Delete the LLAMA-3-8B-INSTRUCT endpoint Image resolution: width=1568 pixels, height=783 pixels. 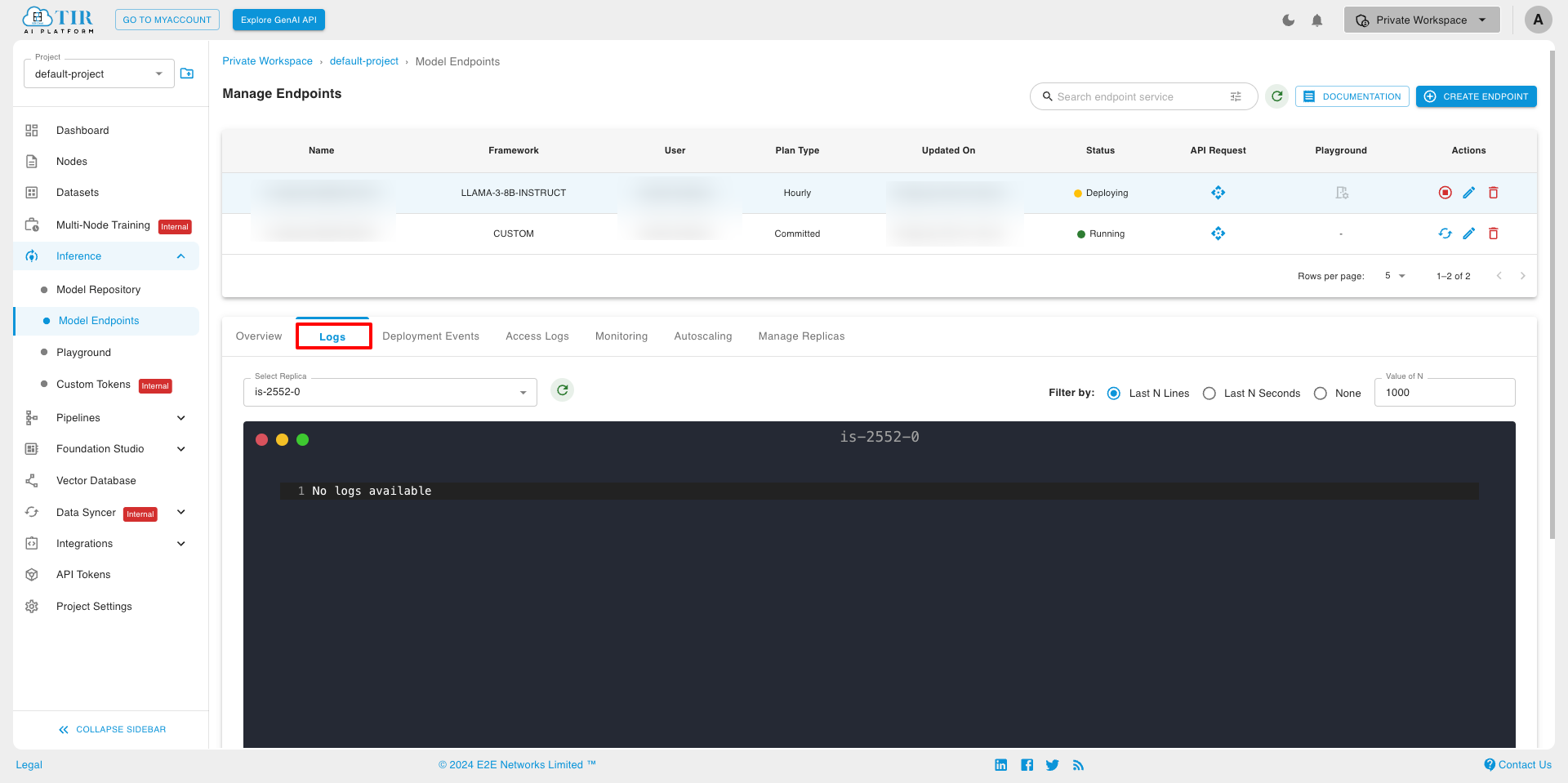tap(1493, 193)
